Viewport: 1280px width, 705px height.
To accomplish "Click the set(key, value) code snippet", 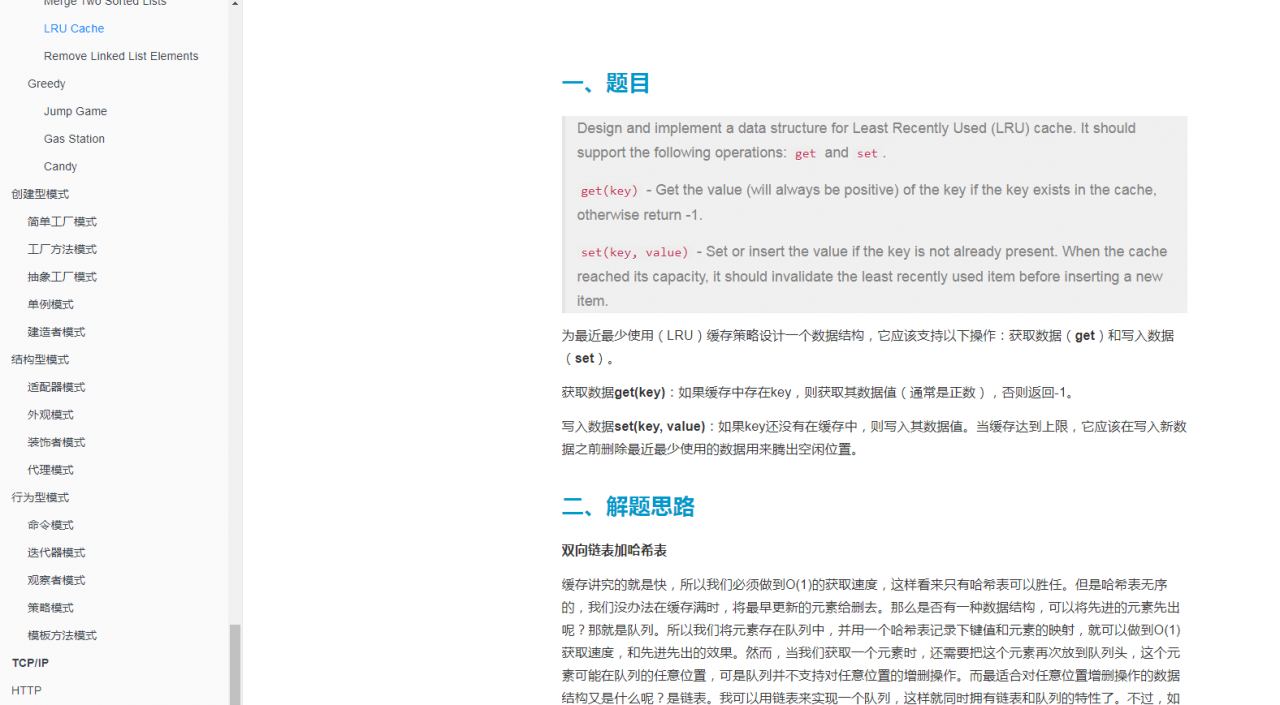I will 635,253.
